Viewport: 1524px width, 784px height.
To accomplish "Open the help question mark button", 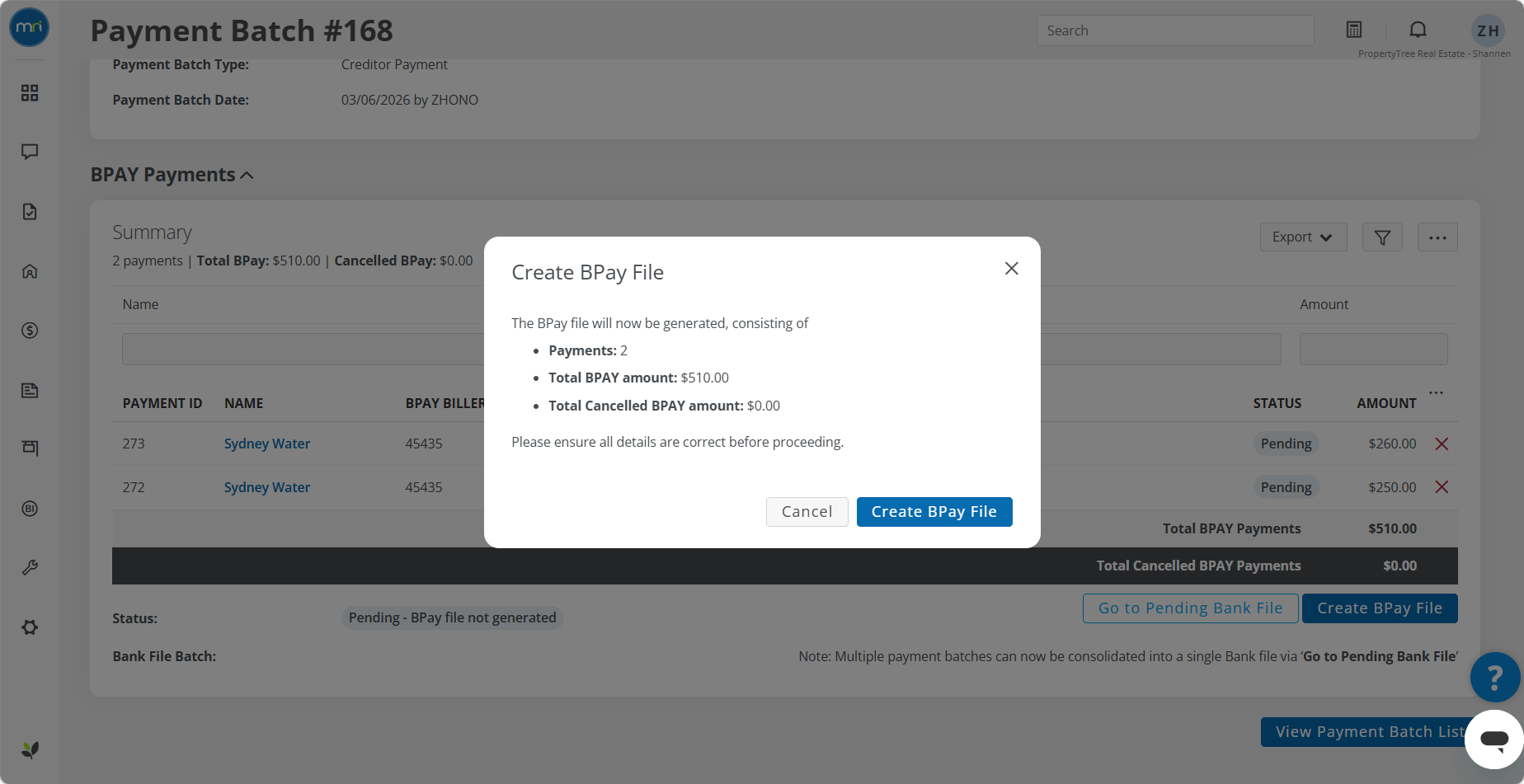I will pos(1495,678).
